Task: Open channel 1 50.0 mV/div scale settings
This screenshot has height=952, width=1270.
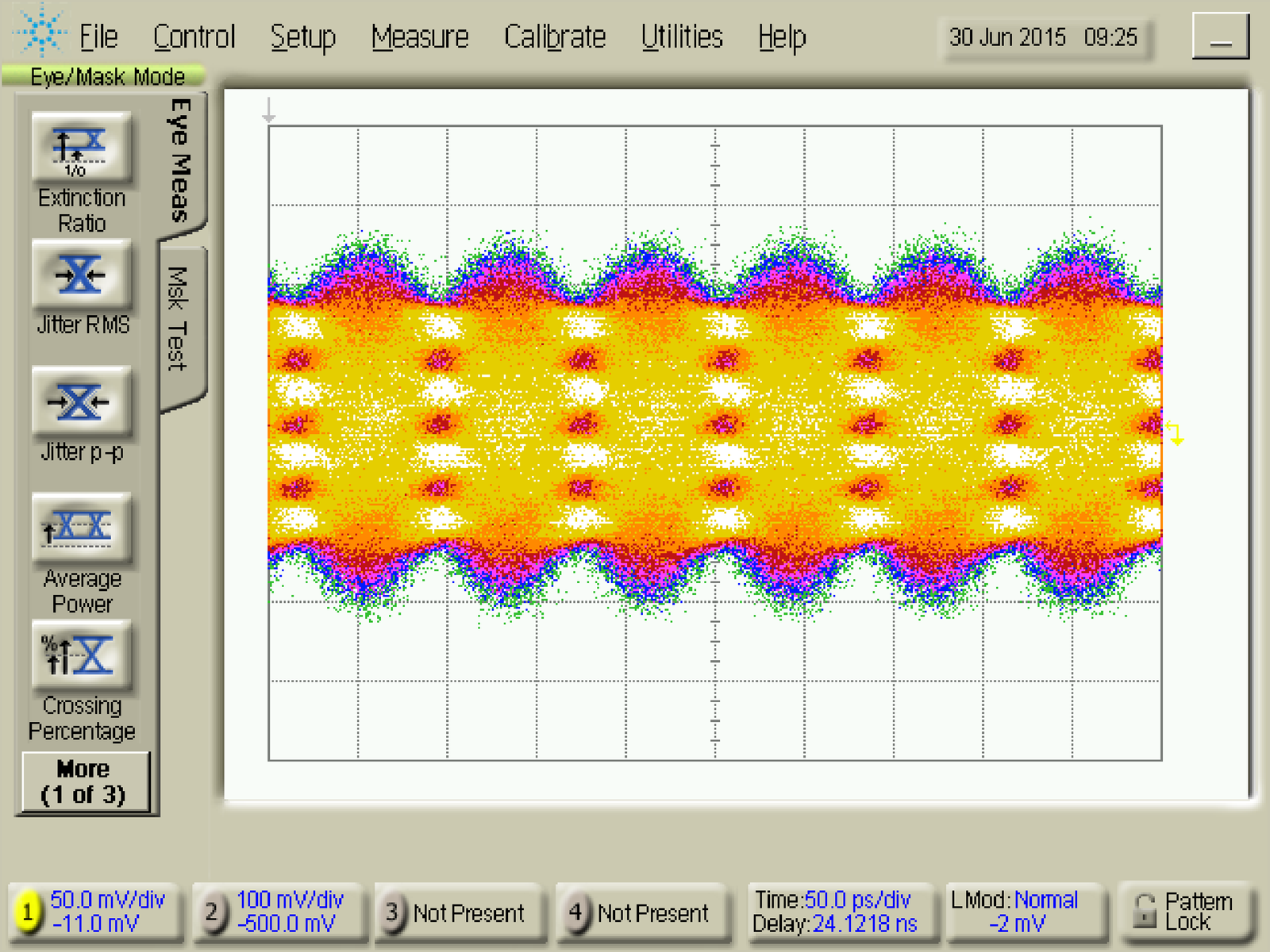Action: [107, 912]
